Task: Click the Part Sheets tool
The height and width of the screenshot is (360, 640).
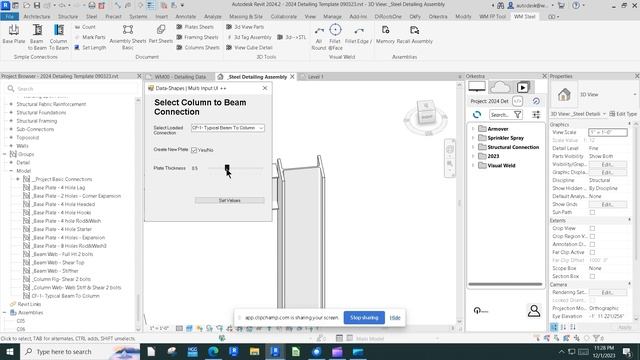Action: [161, 34]
